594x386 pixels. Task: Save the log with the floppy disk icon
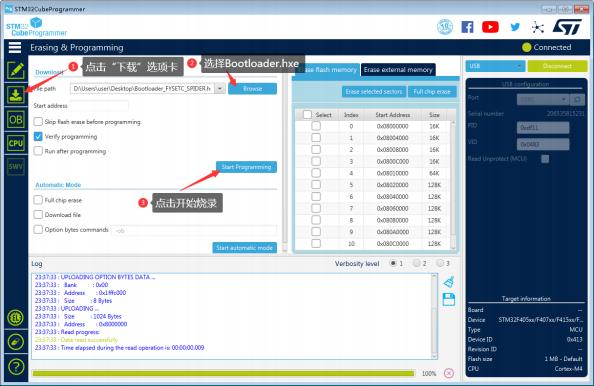coord(449,300)
